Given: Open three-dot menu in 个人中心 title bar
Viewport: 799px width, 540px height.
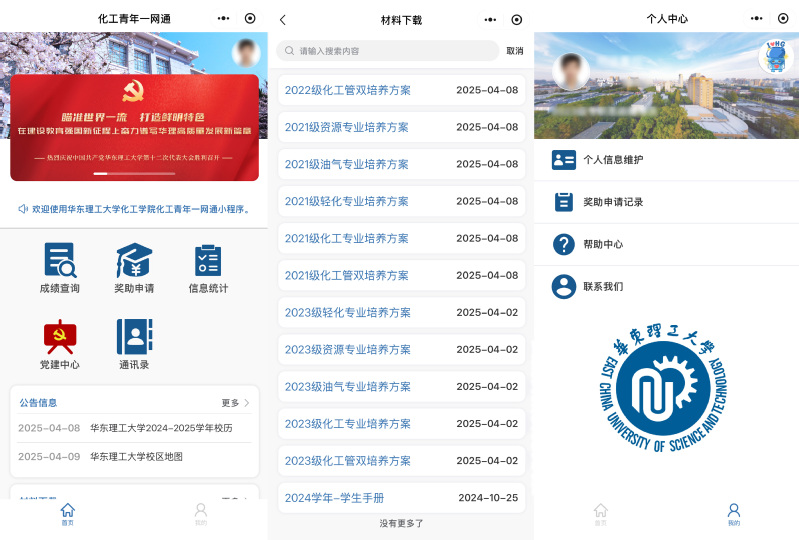Looking at the screenshot, I should (x=756, y=19).
